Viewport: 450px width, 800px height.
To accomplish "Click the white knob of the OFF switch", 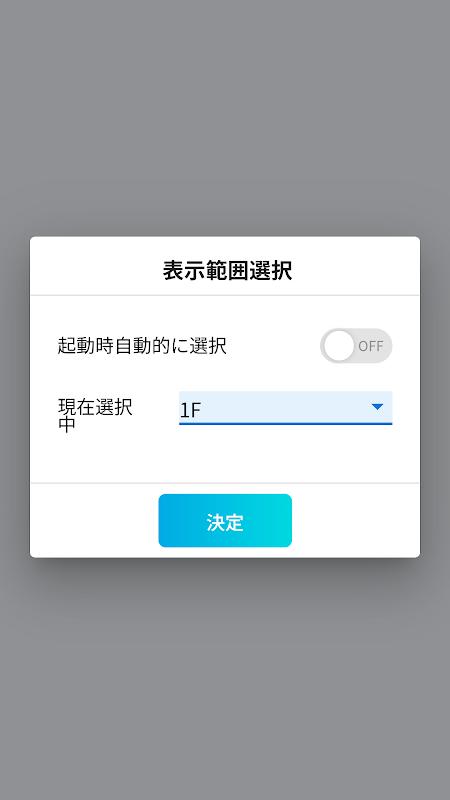I will [339, 345].
